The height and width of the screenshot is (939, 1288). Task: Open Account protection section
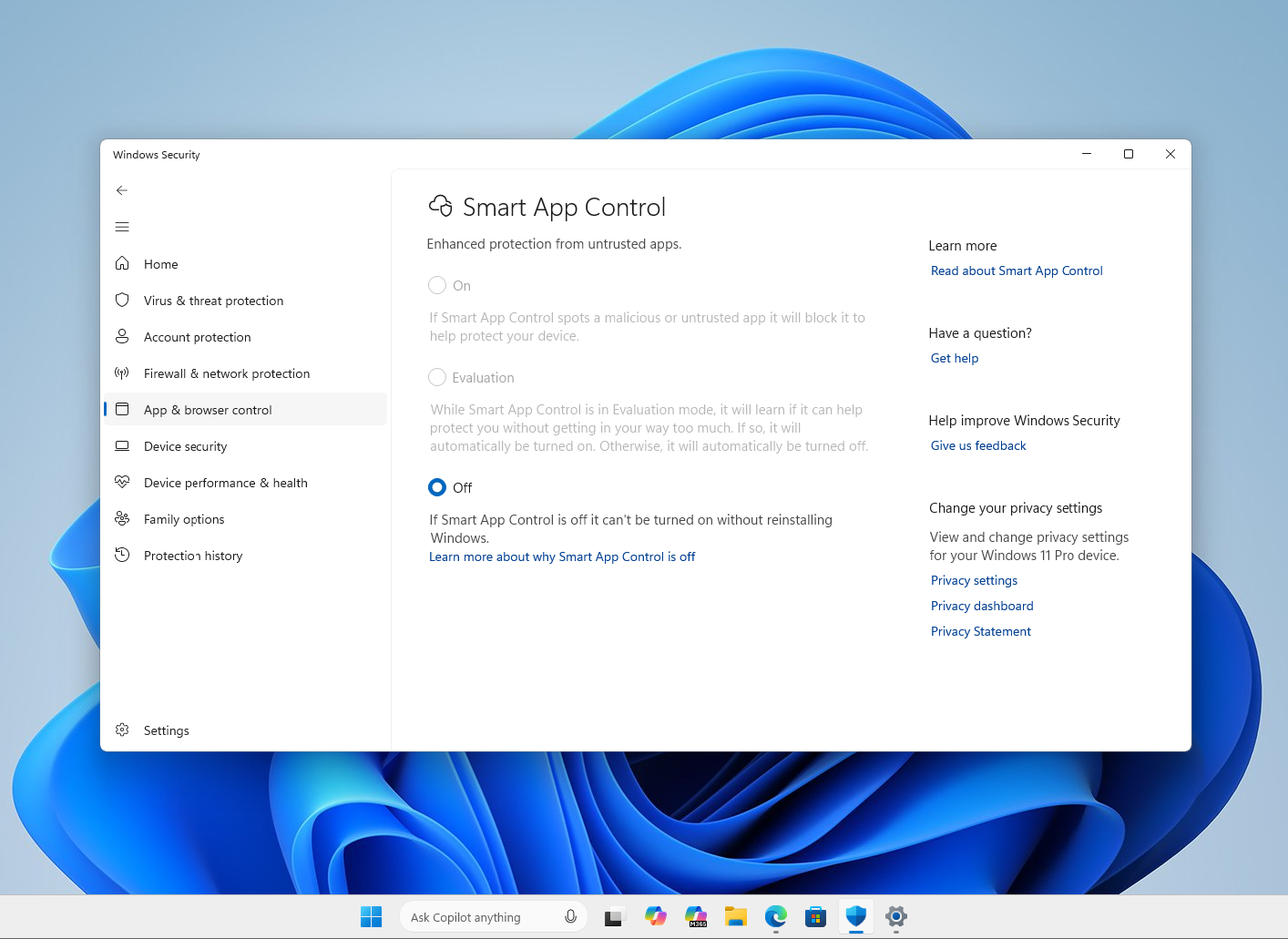tap(198, 337)
